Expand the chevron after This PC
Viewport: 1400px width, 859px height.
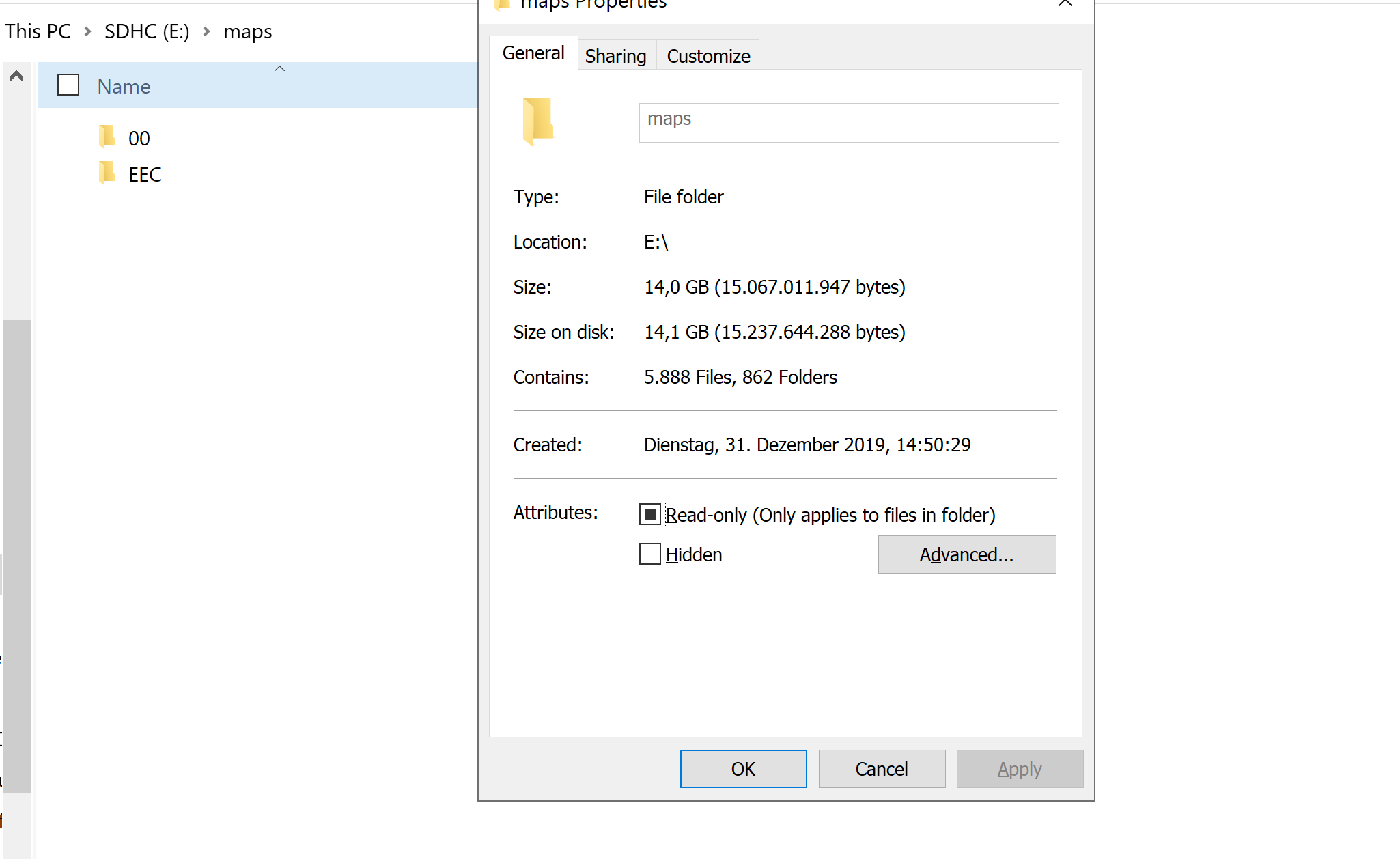pos(88,31)
